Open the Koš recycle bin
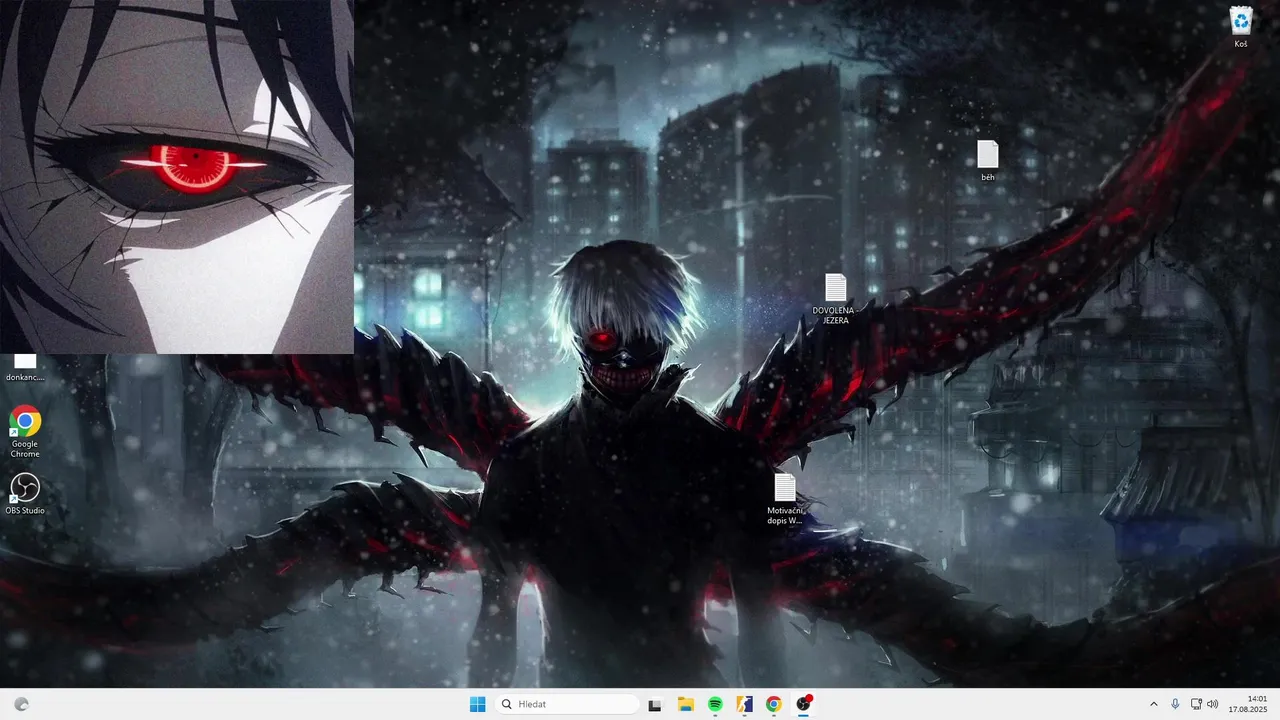 pyautogui.click(x=1241, y=27)
